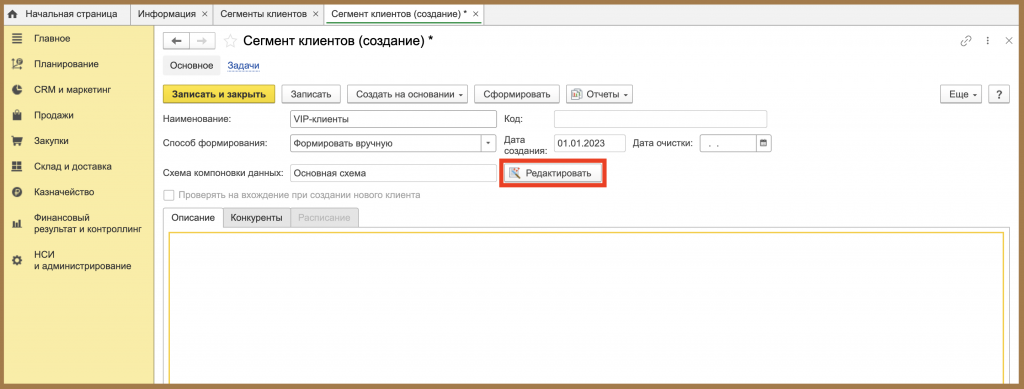Screen dimensions: 1024x389
Task: Click the Сформировать button
Action: point(517,94)
